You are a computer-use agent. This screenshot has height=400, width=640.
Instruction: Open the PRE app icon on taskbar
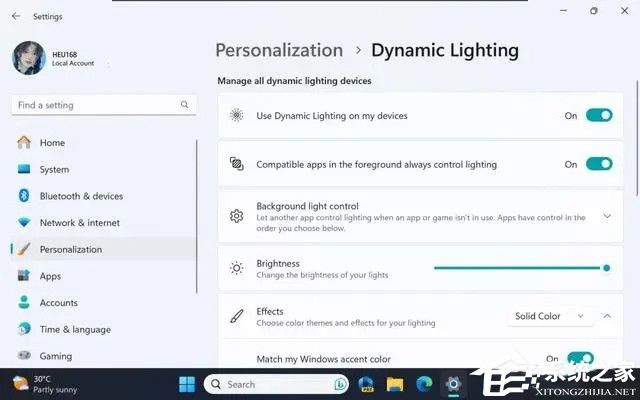pyautogui.click(x=366, y=384)
